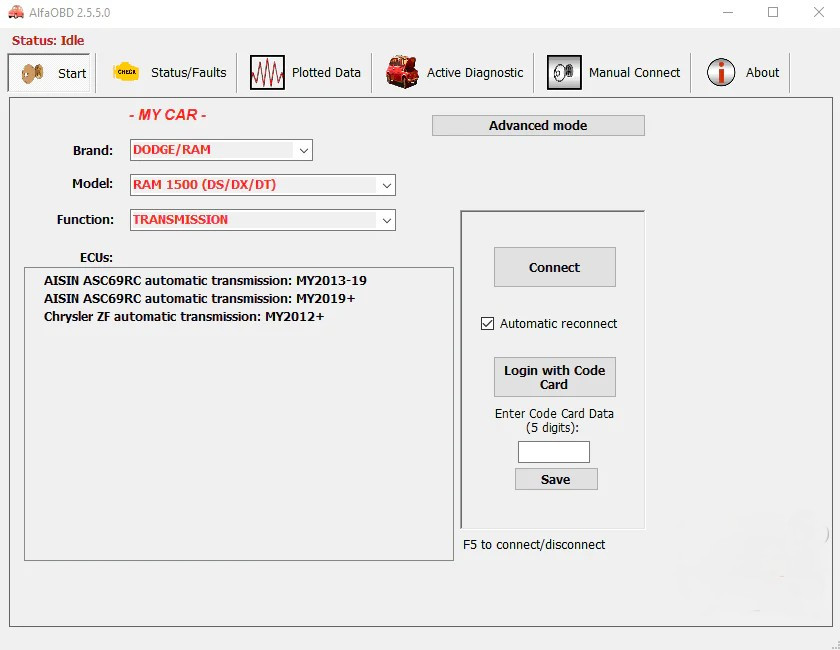This screenshot has height=650, width=840.
Task: Select Chrysler ZF automatic transmission MY2012+ ECU
Action: (x=184, y=317)
